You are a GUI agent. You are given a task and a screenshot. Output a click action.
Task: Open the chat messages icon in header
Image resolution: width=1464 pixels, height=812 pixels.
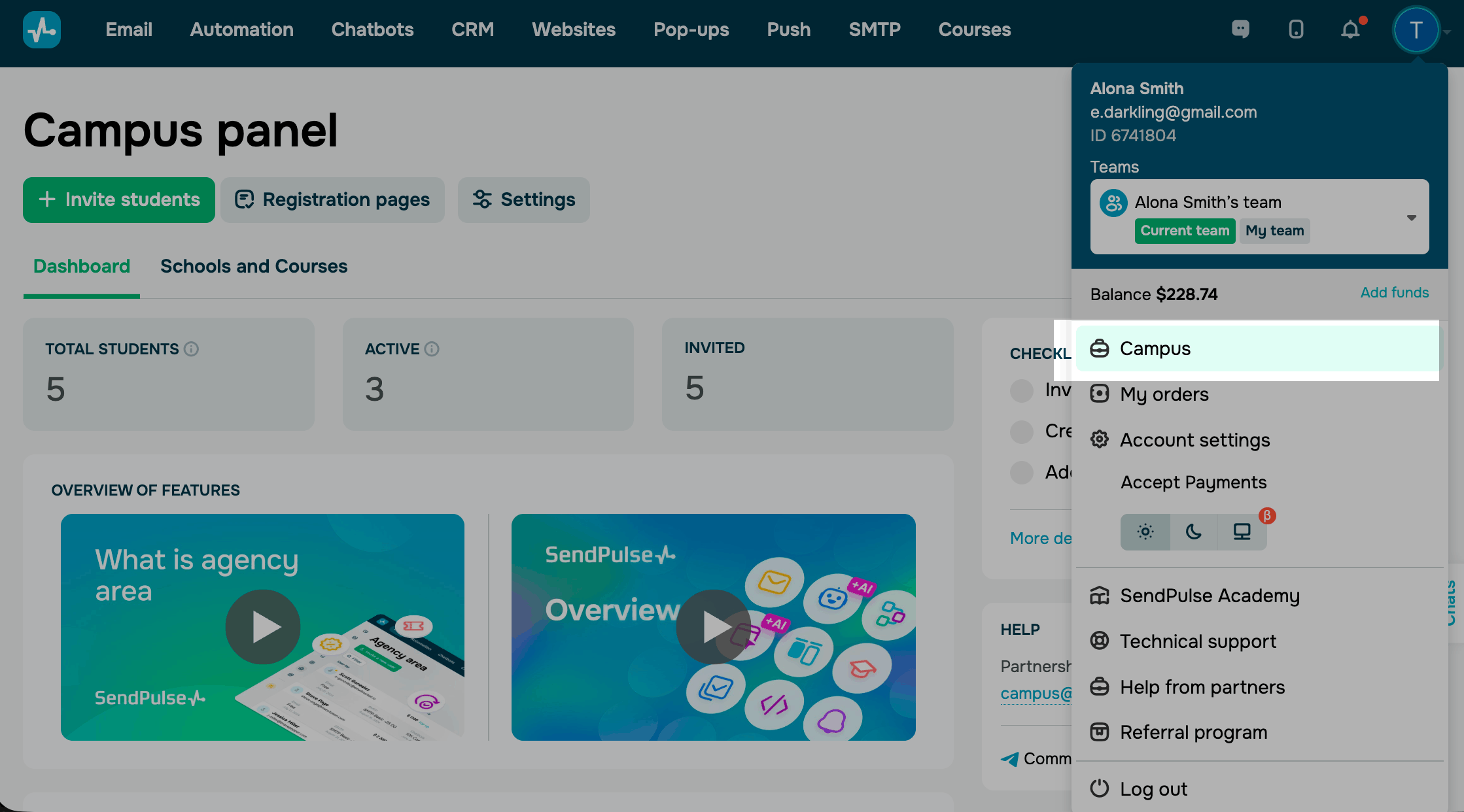1240,29
